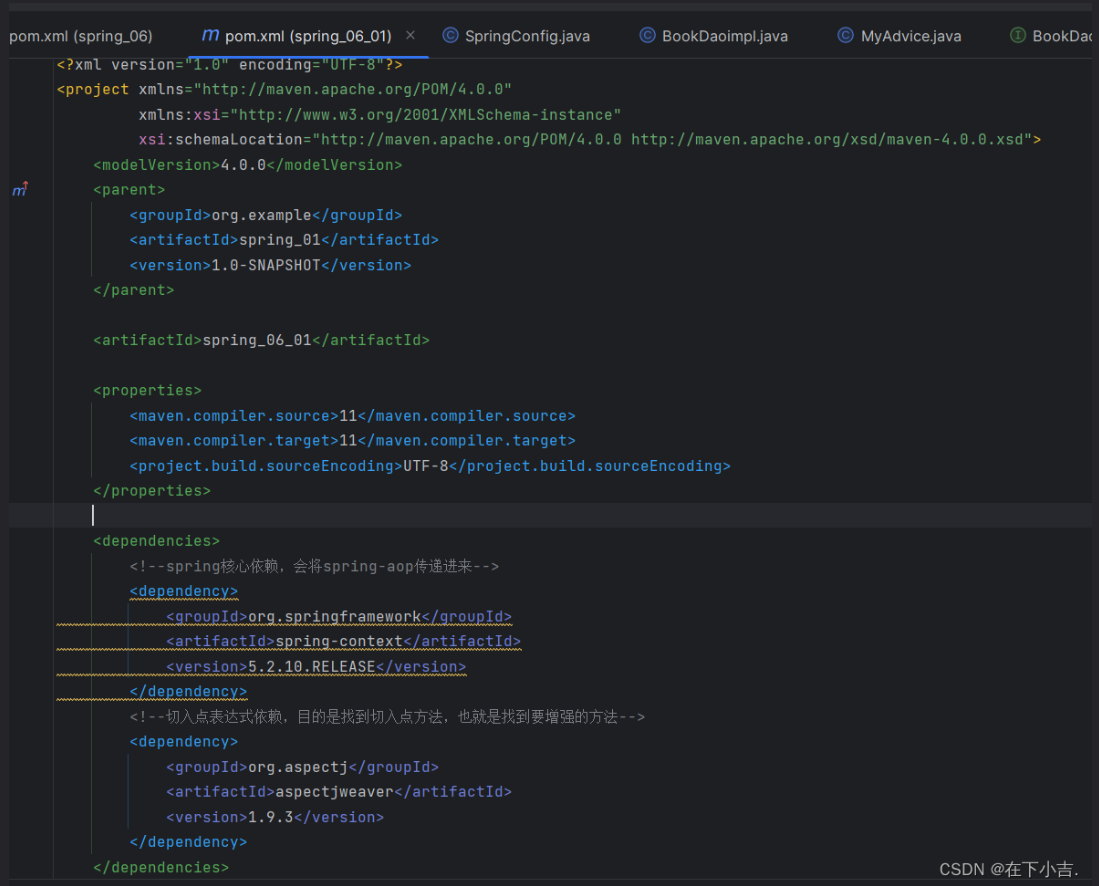1099x886 pixels.
Task: Click the maven.compiler.source value line
Action: (353, 416)
